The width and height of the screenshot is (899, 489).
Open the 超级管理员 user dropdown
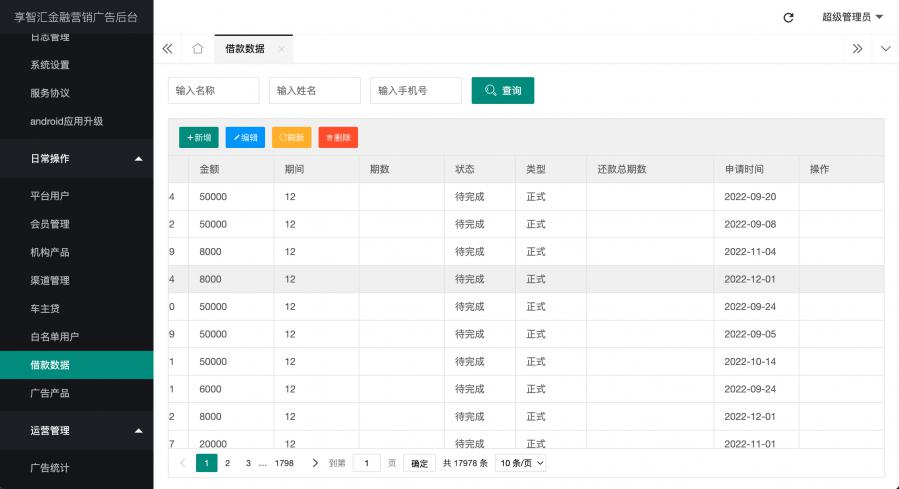pyautogui.click(x=852, y=17)
